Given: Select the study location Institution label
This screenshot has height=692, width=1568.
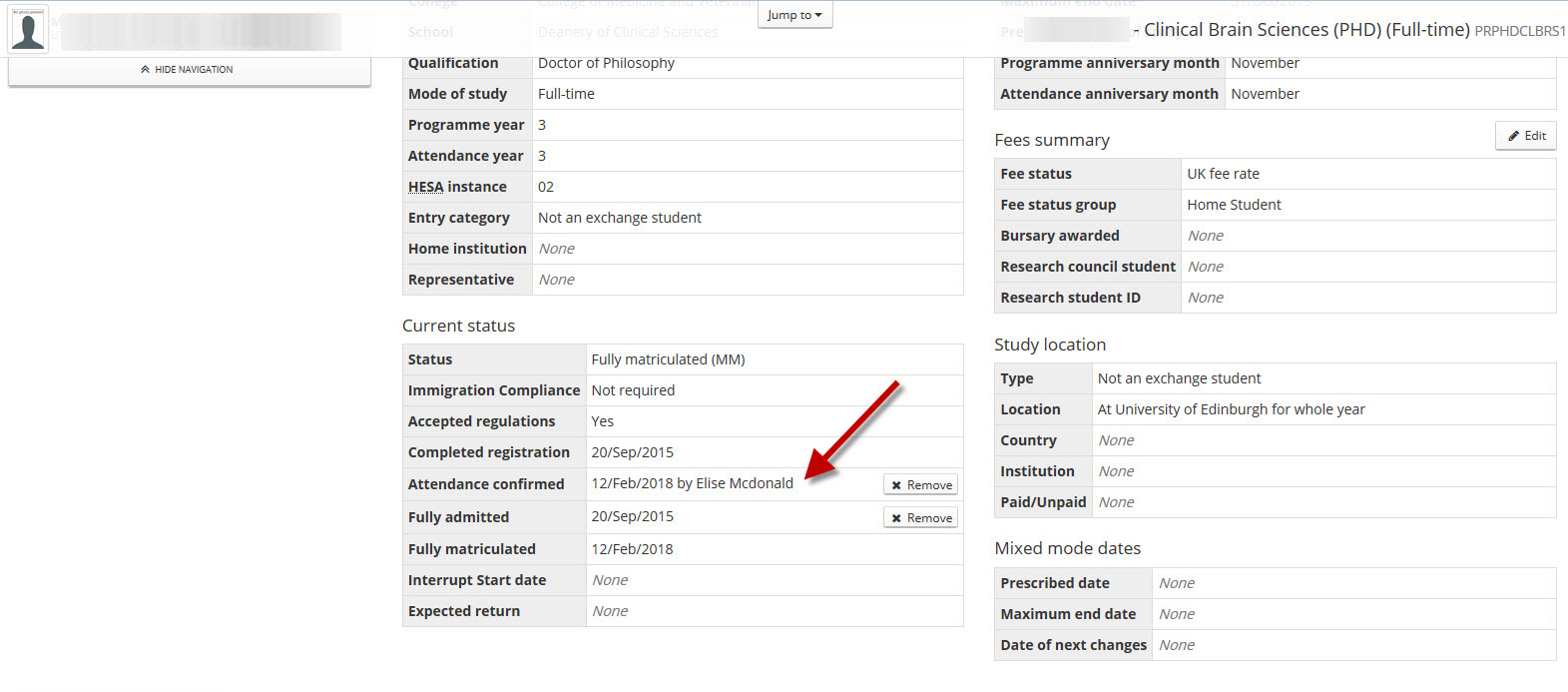Looking at the screenshot, I should 1037,471.
